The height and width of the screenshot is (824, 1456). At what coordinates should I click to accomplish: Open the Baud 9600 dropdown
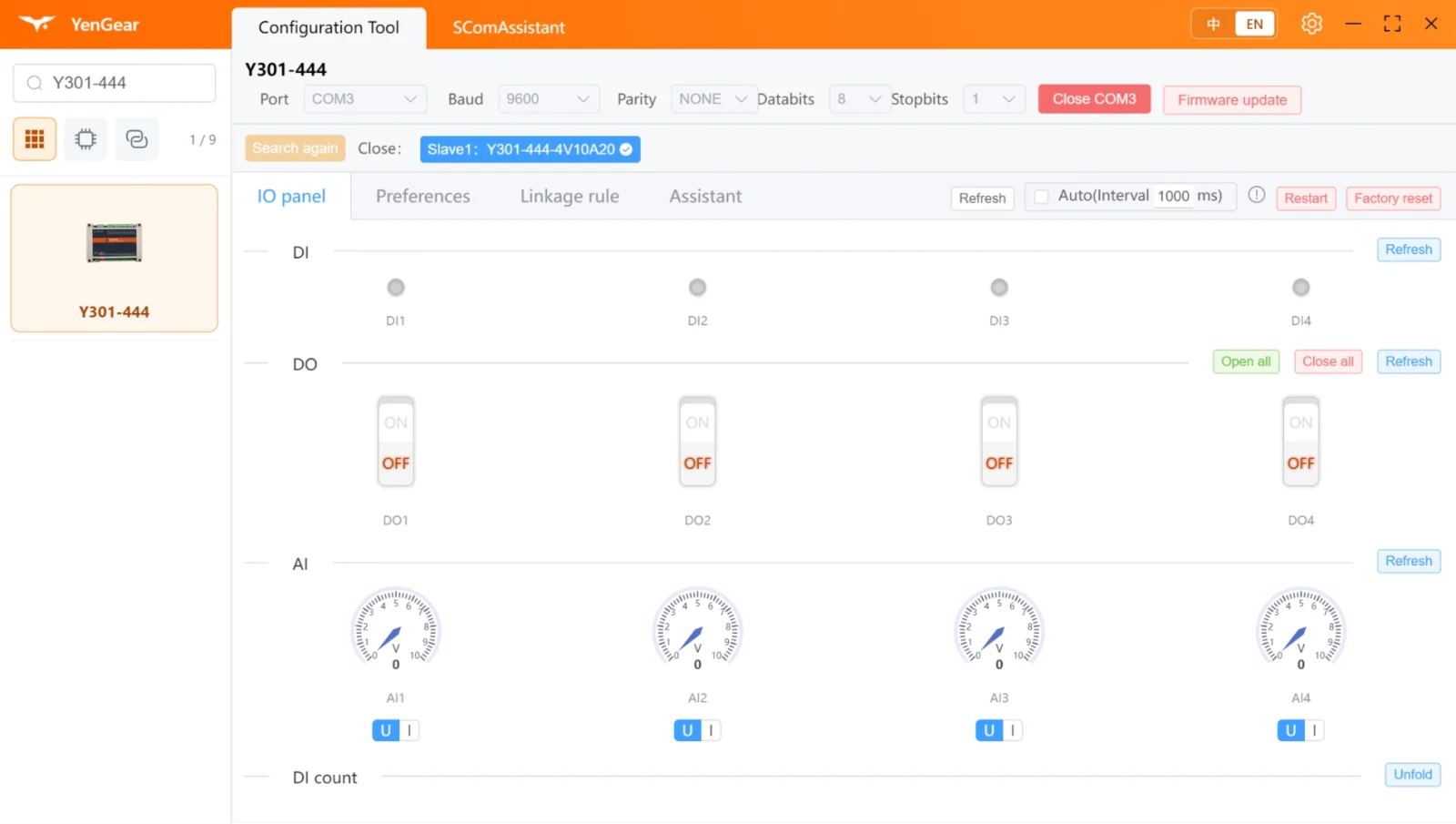[x=549, y=99]
